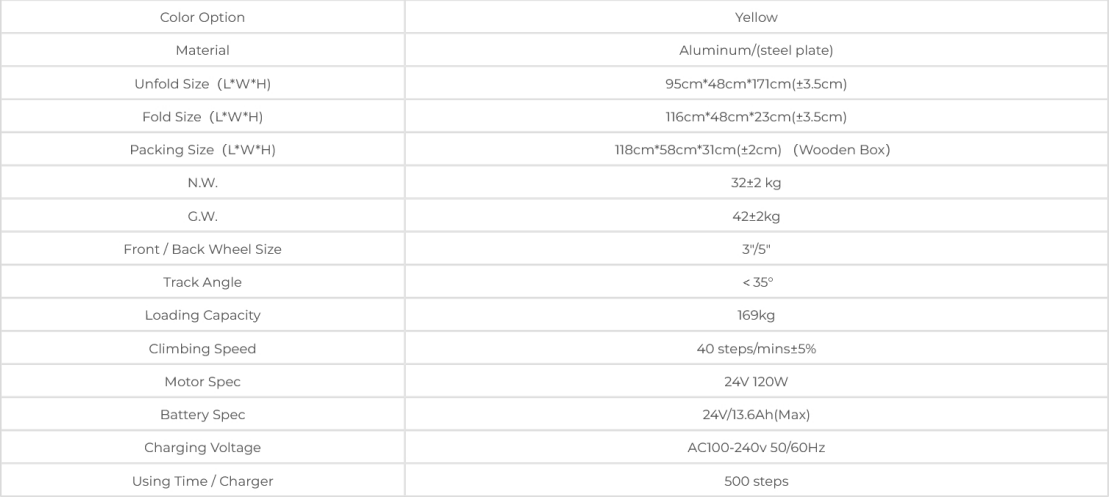
Task: Select the 116cm*48cm*23cm fold dimensions
Action: pos(756,117)
